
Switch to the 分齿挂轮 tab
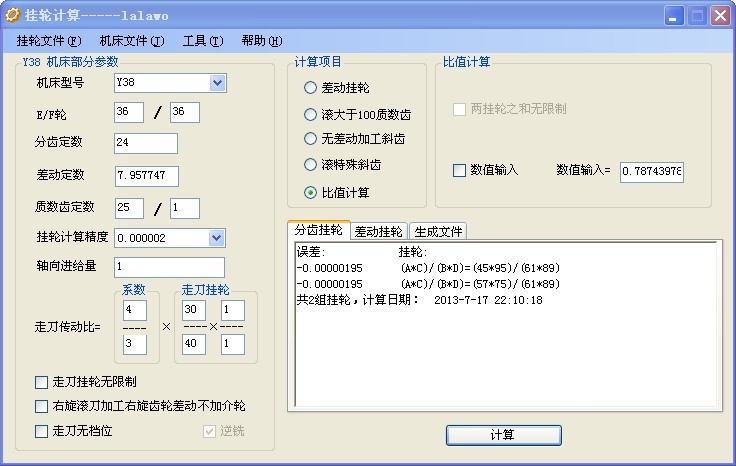coord(319,230)
